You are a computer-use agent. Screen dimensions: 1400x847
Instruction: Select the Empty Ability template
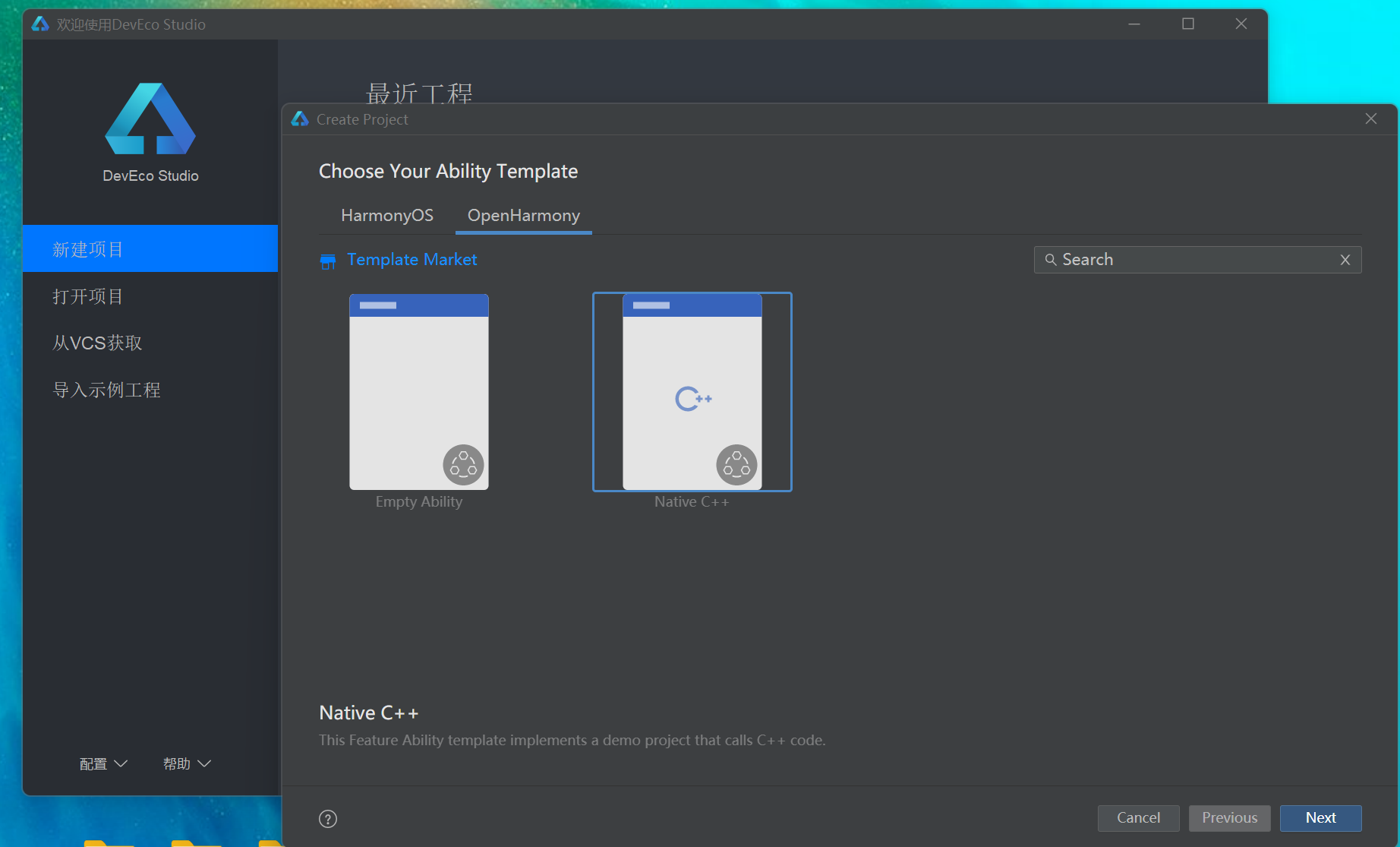tap(419, 392)
